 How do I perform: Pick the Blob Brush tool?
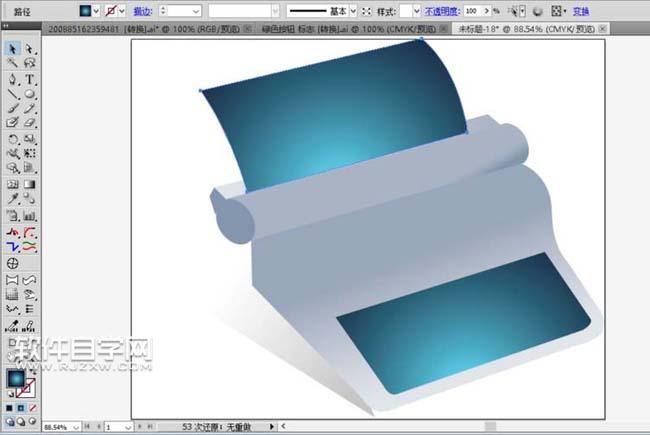point(12,123)
